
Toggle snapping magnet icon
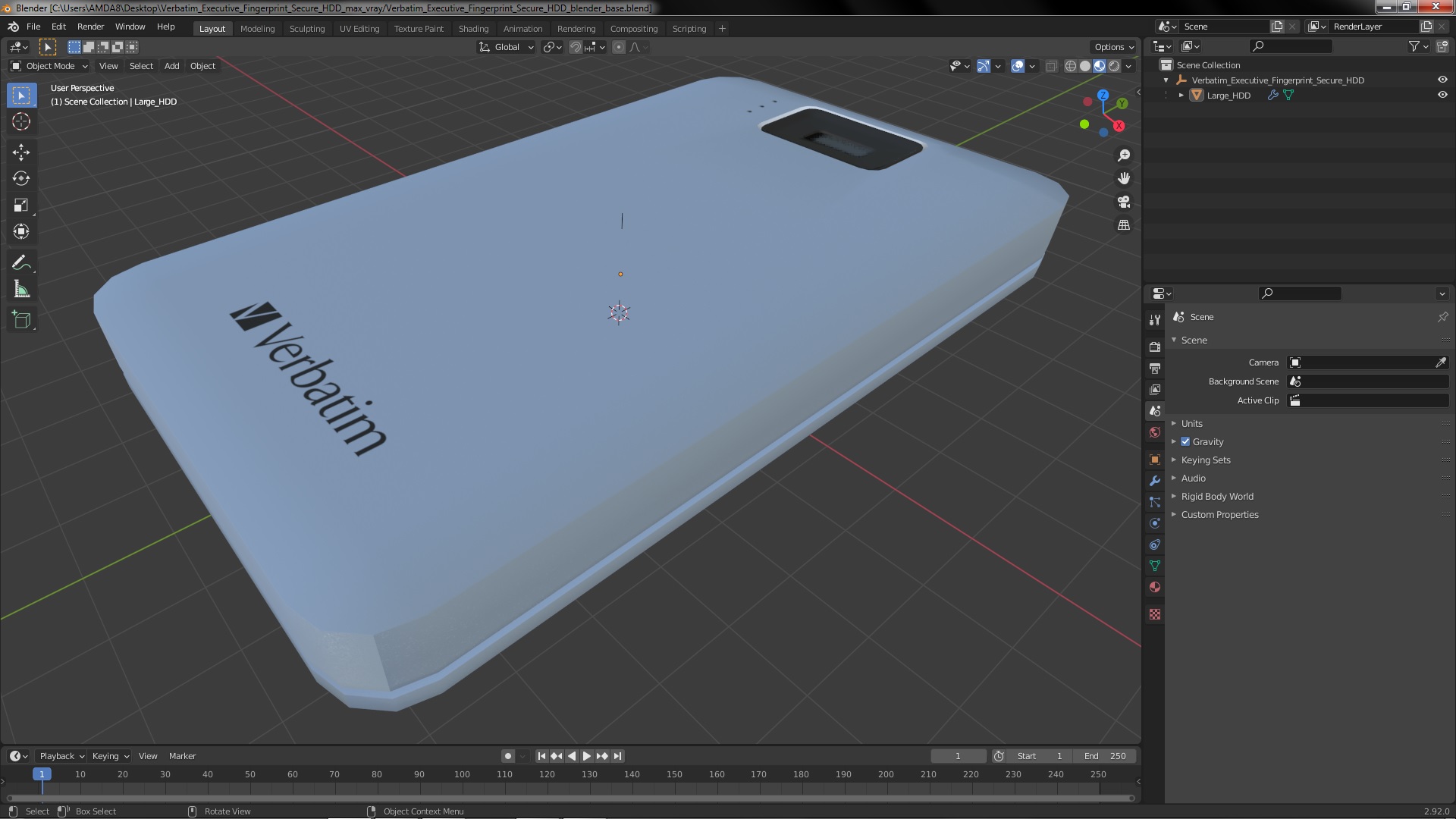point(576,47)
